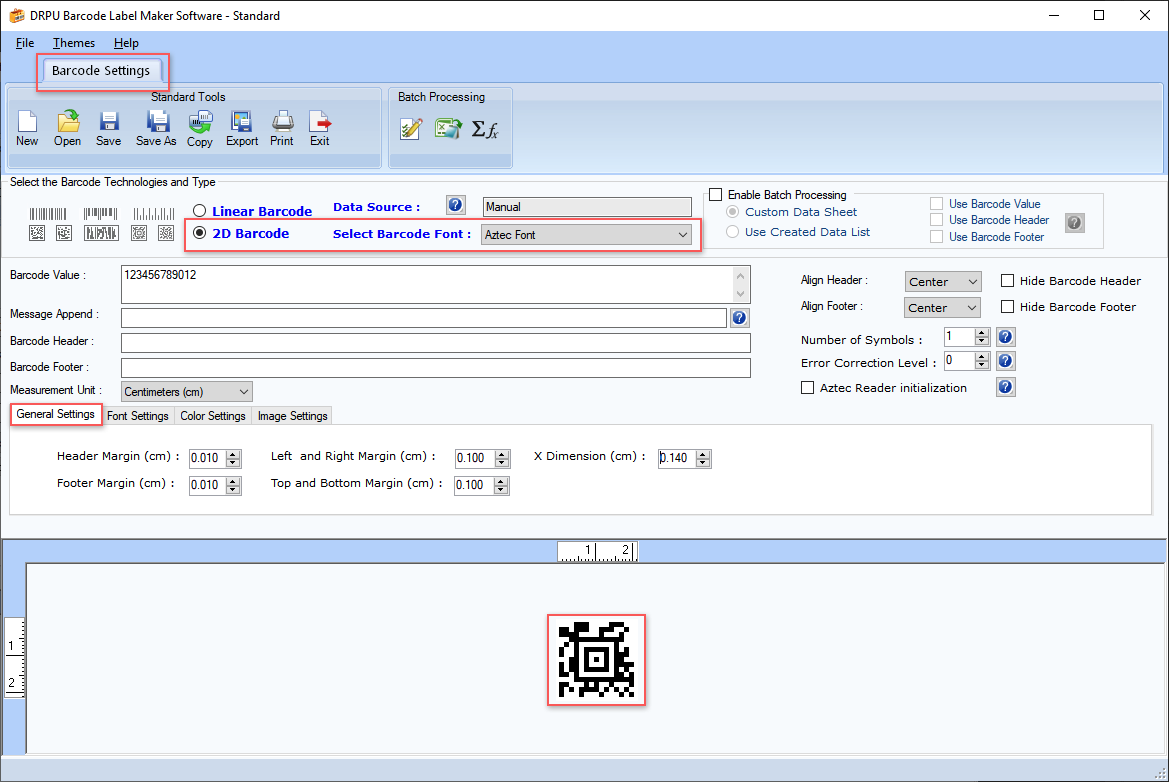Enable Batch Processing checkbox
Image resolution: width=1169 pixels, height=782 pixels.
(716, 195)
